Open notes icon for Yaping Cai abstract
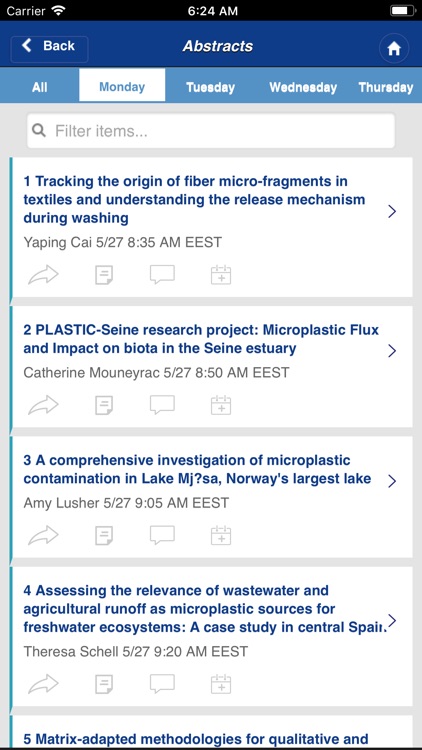This screenshot has height=750, width=422. 104,275
